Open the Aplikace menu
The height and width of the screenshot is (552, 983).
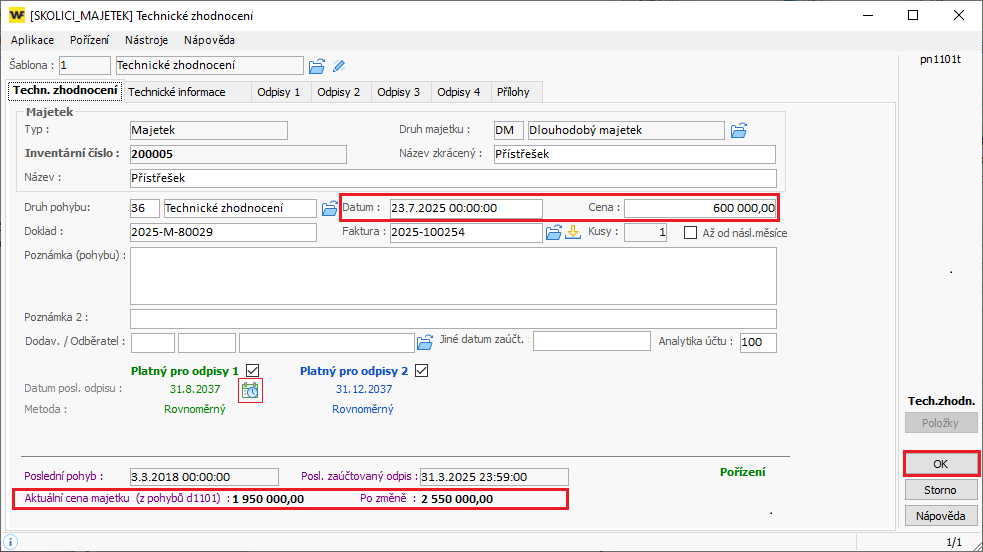(x=33, y=40)
